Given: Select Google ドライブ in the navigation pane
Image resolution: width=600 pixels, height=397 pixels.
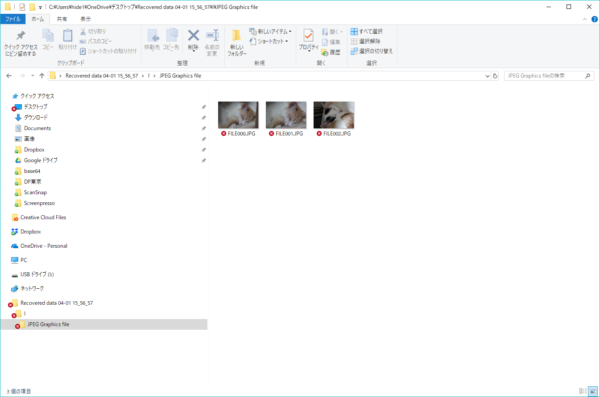Looking at the screenshot, I should pyautogui.click(x=36, y=160).
